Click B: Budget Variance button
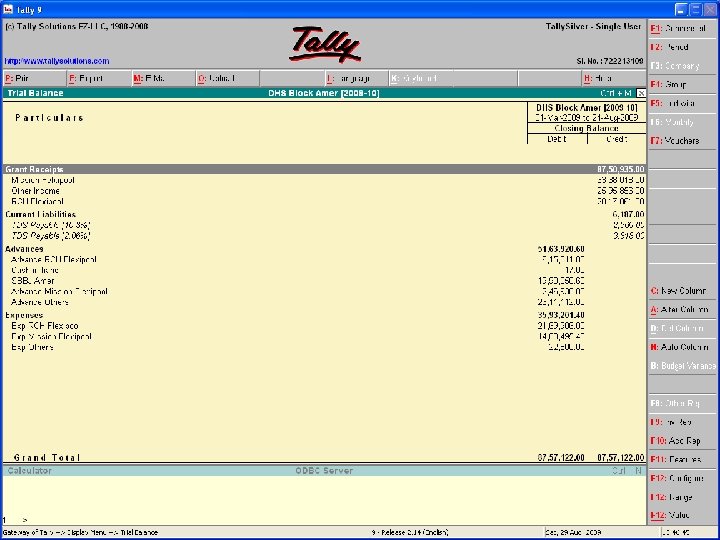 pos(683,366)
